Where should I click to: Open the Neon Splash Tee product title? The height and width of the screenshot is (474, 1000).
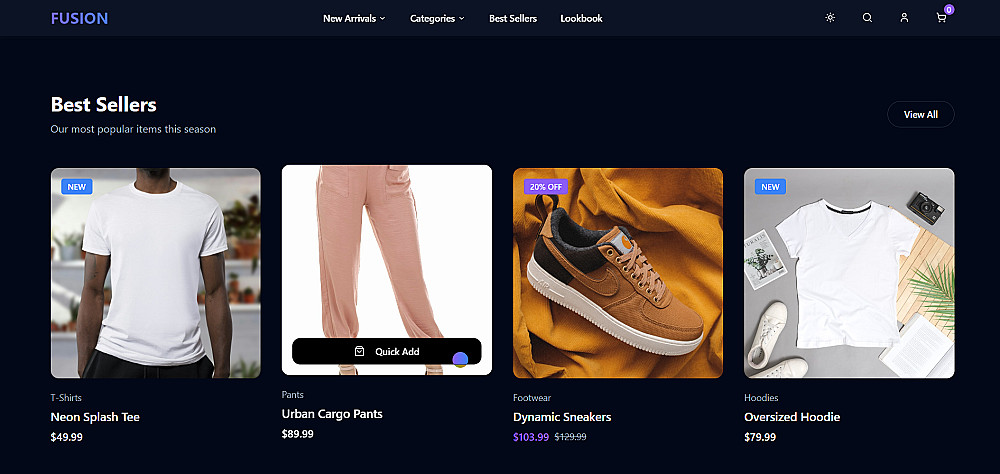[x=95, y=417]
